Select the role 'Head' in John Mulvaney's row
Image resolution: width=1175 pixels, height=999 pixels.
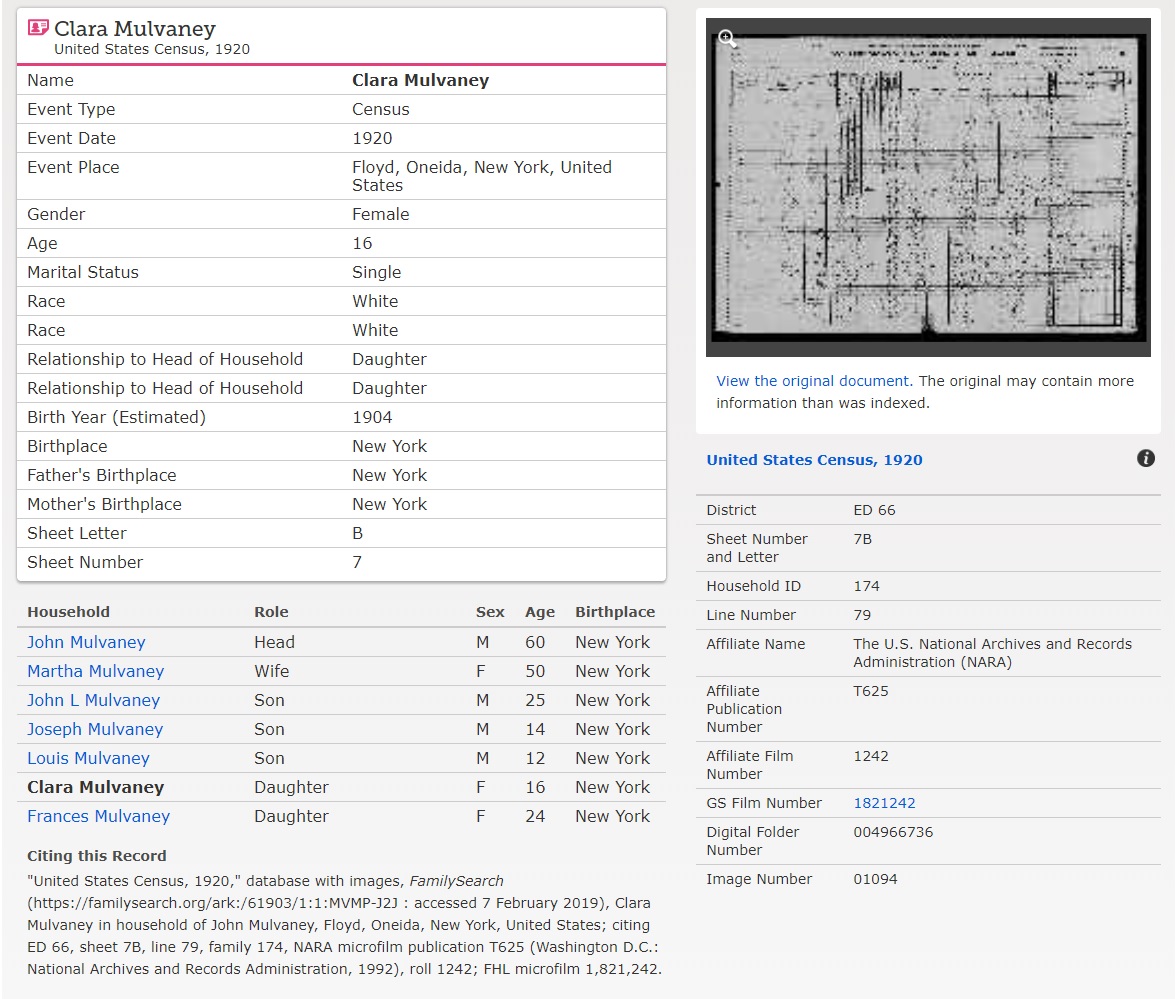click(274, 642)
